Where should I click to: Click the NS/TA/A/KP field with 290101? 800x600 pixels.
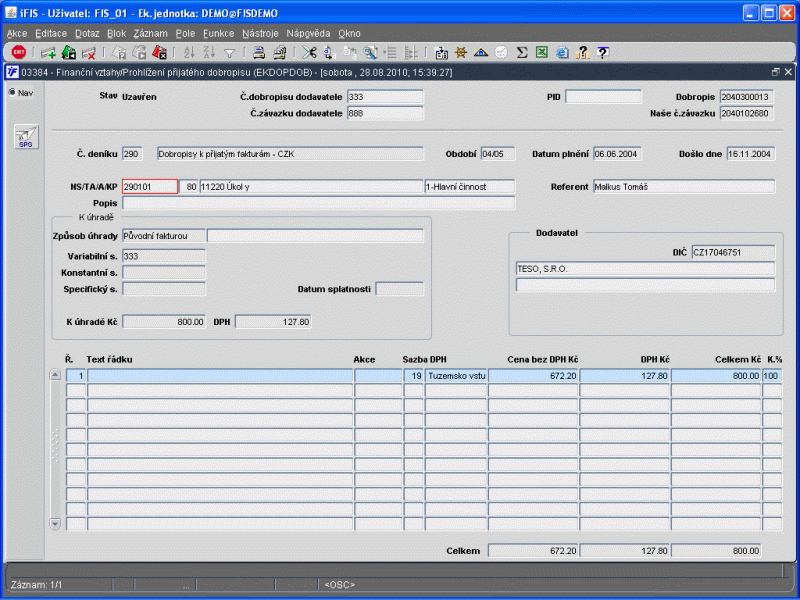click(x=150, y=187)
